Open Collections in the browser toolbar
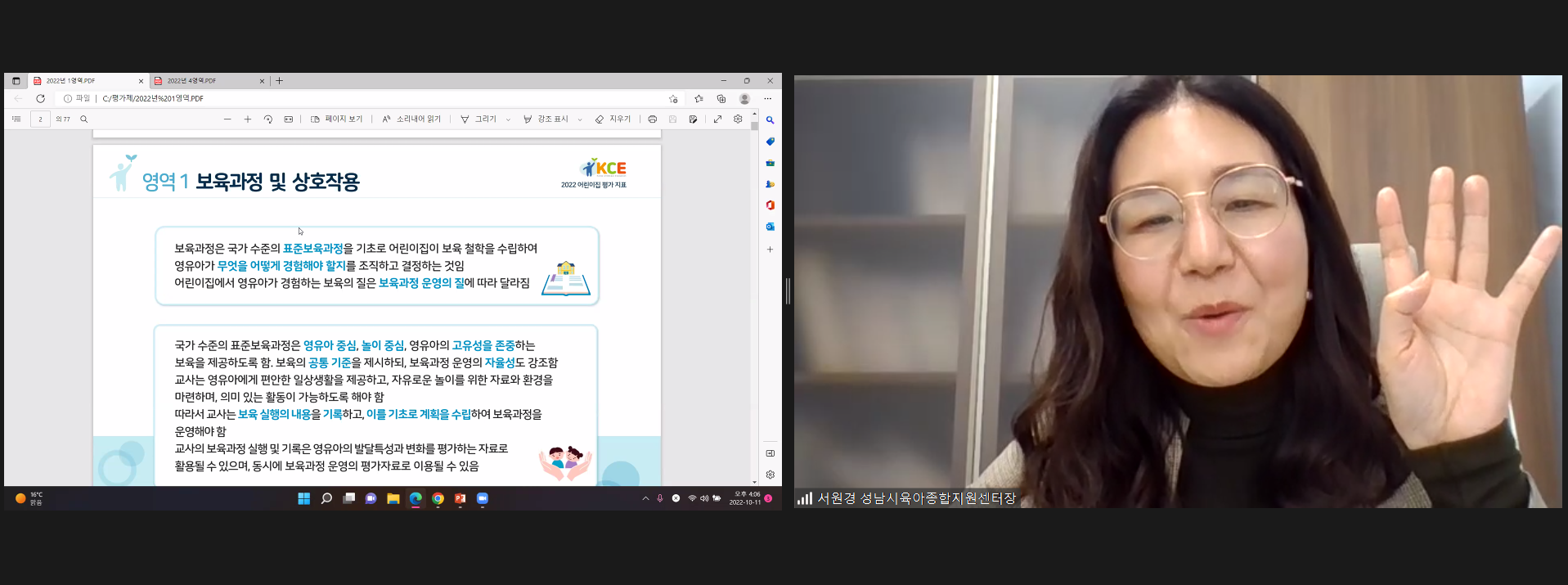Screen dimensions: 1568x585 pos(721,98)
